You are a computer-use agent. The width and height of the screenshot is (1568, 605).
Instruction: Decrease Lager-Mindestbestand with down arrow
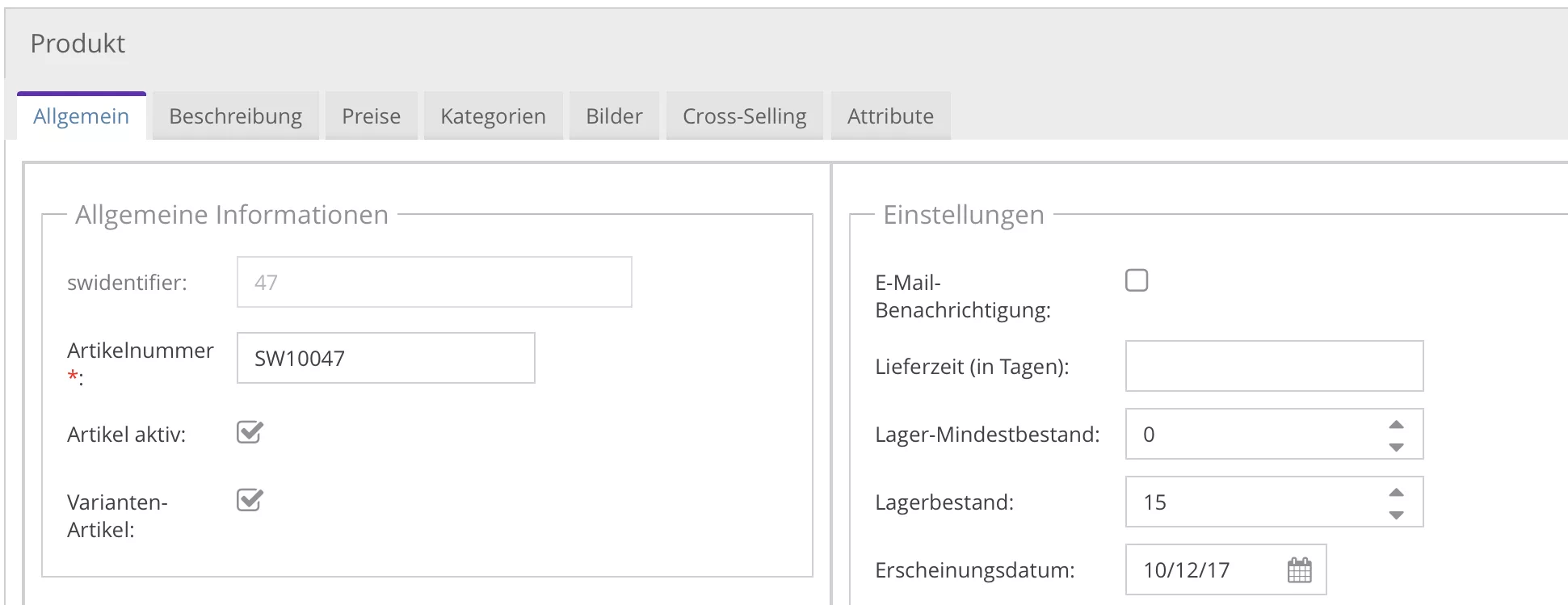click(1396, 447)
